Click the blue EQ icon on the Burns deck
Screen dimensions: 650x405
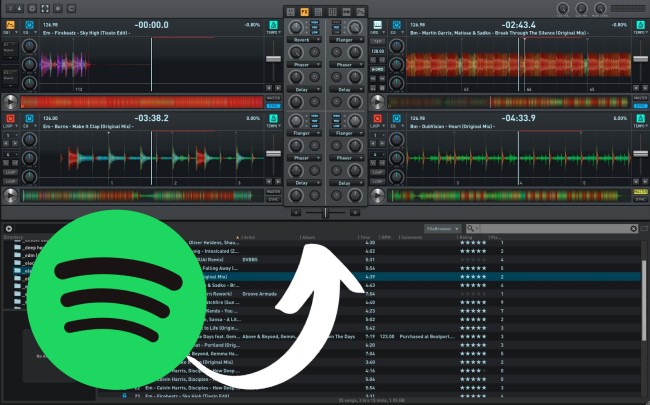[29, 119]
